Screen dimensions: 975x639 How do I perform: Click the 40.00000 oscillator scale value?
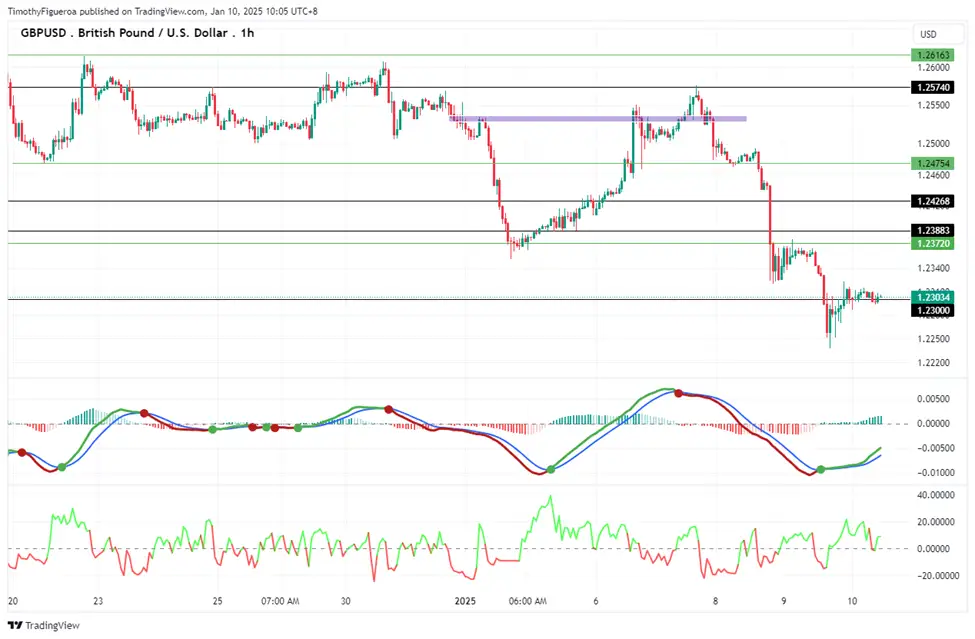[x=936, y=495]
